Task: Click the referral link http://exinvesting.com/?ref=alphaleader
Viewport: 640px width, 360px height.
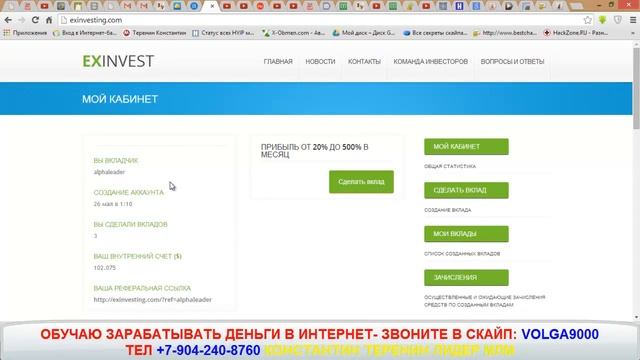Action: pyautogui.click(x=153, y=300)
